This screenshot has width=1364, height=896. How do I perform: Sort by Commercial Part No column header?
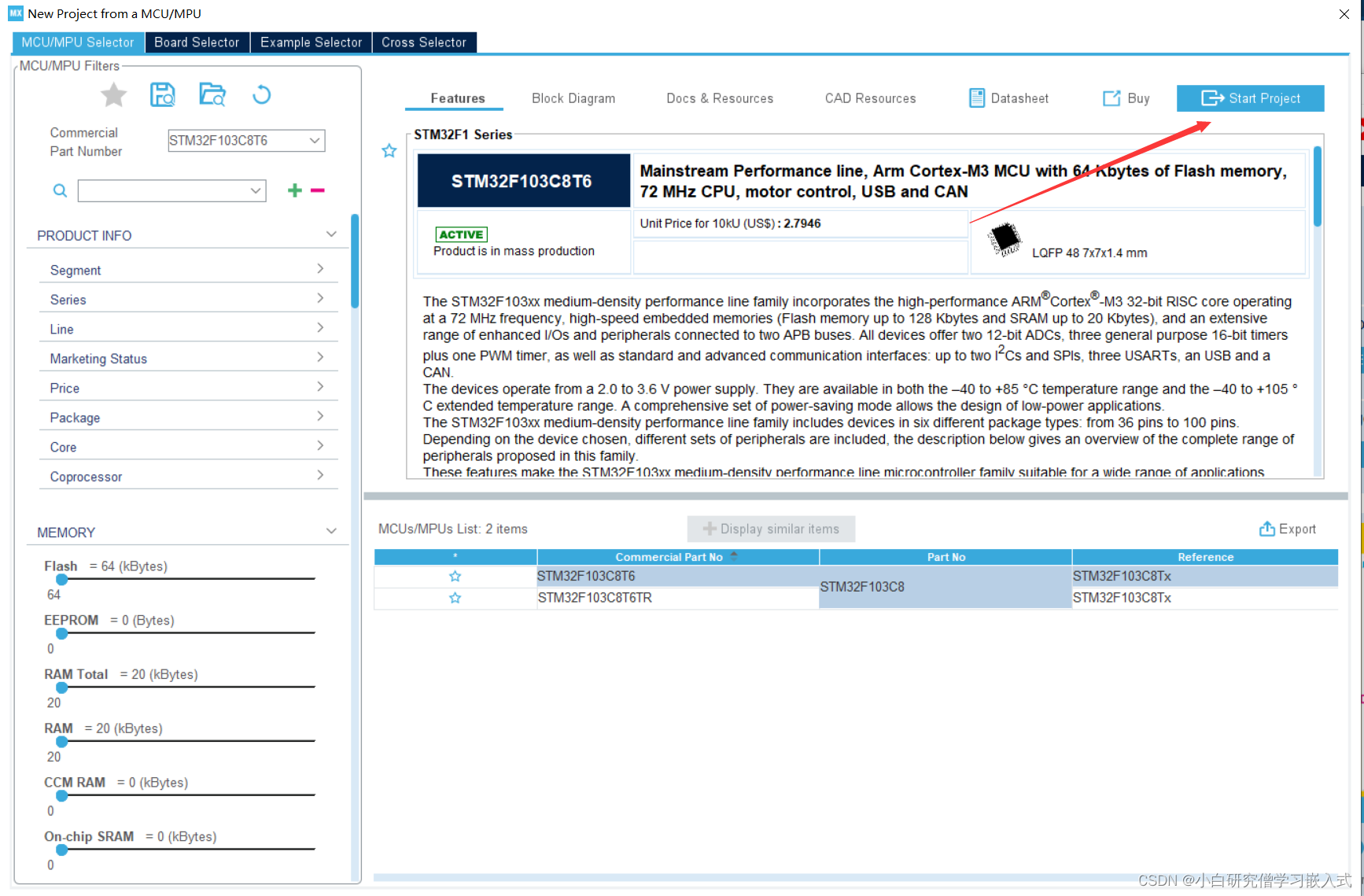click(677, 557)
